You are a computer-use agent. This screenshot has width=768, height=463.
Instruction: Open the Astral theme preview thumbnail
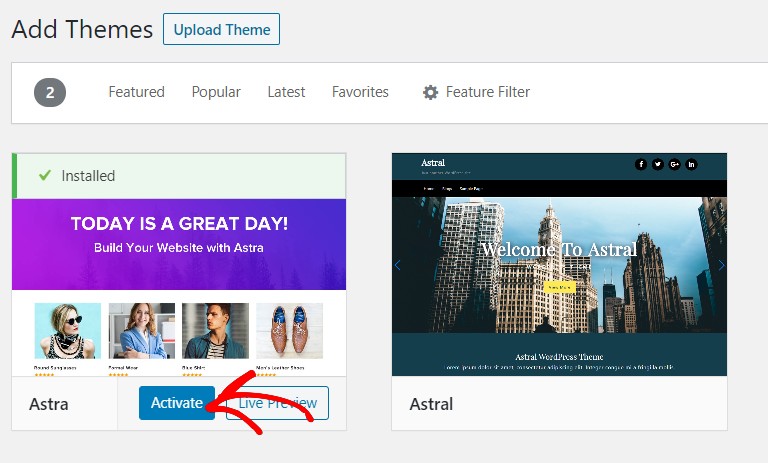tap(559, 265)
